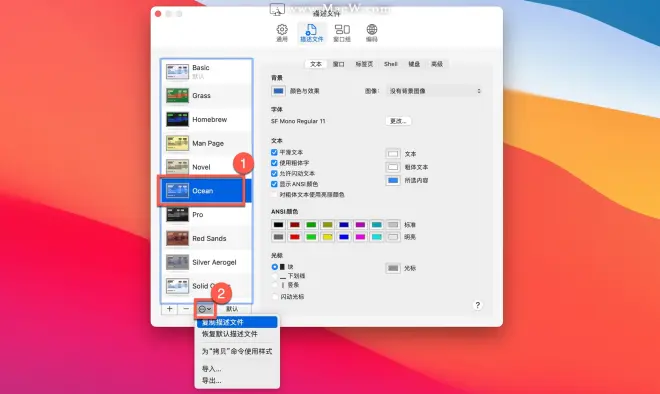Click 更改 to change the font
Image resolution: width=660 pixels, height=394 pixels.
coord(398,121)
